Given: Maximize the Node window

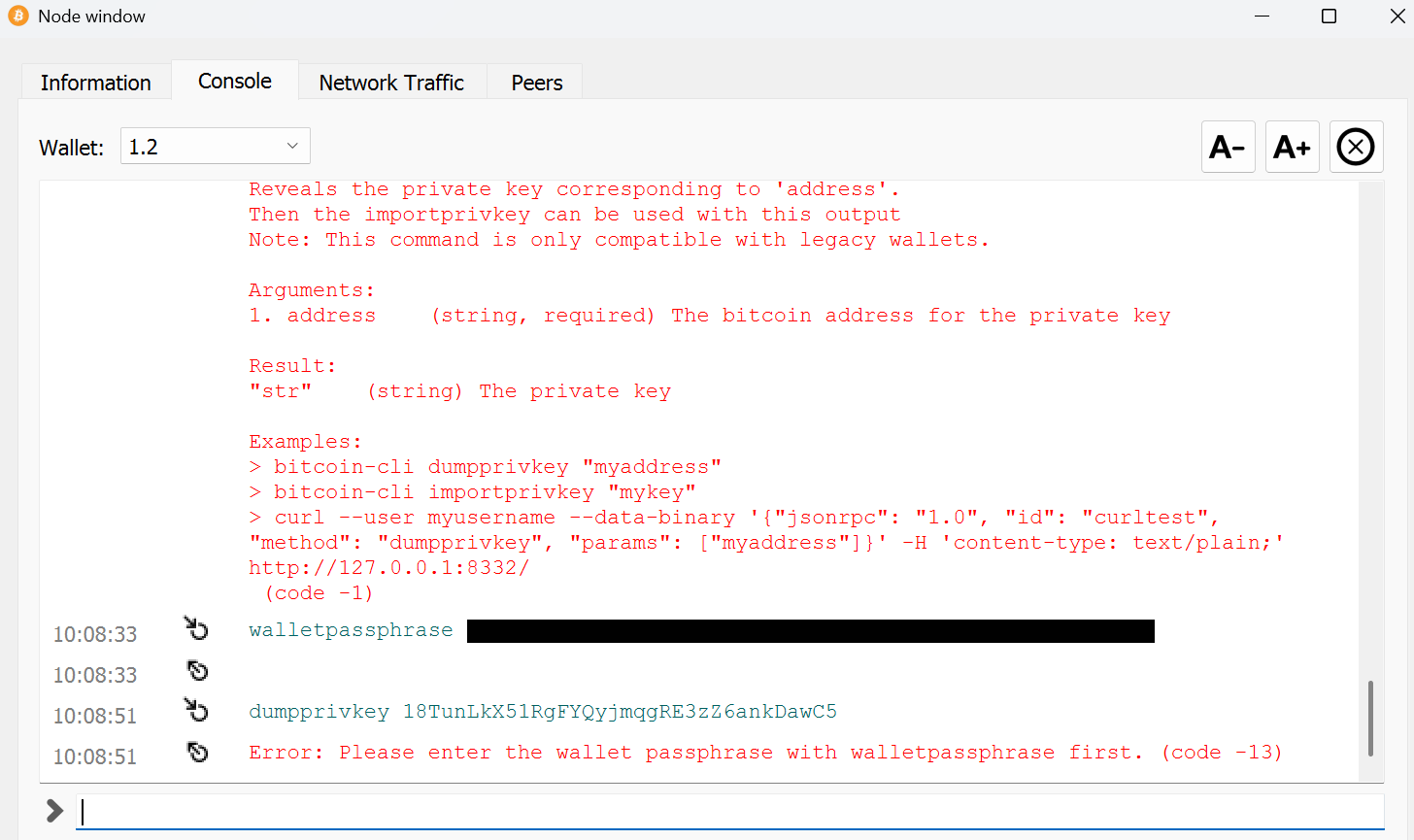Looking at the screenshot, I should (x=1329, y=17).
